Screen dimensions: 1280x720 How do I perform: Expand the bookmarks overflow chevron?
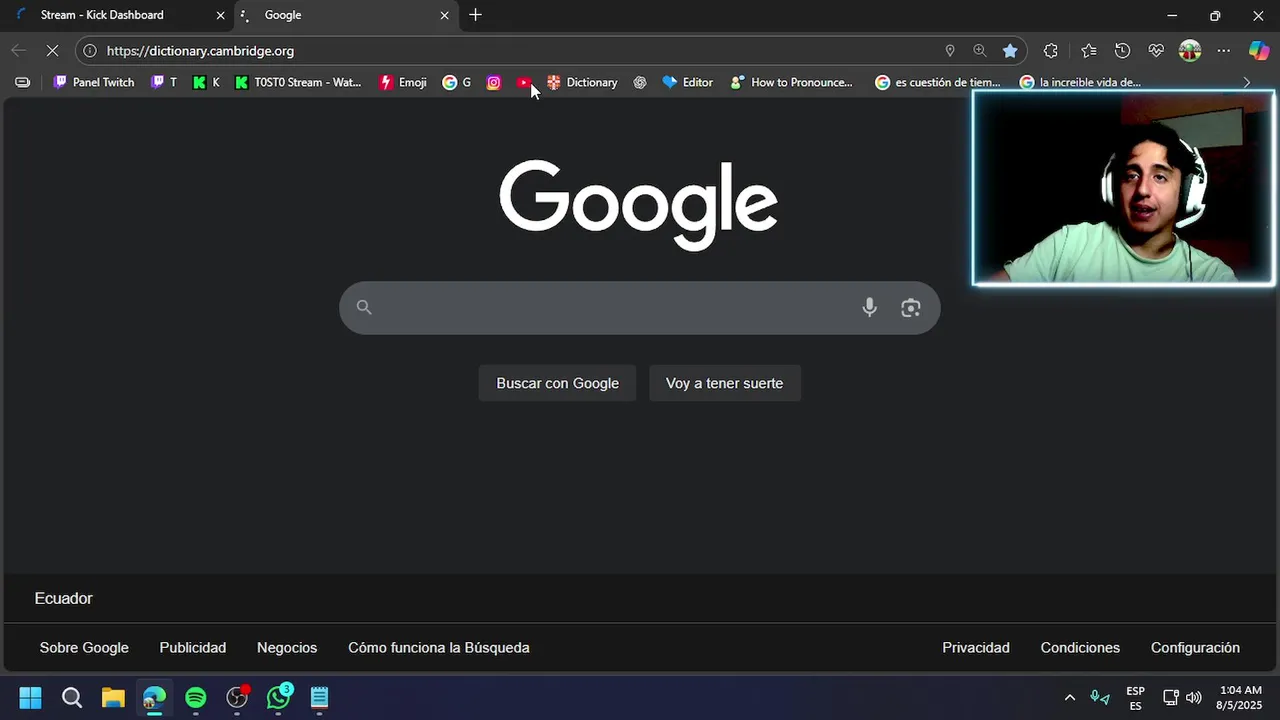1246,82
